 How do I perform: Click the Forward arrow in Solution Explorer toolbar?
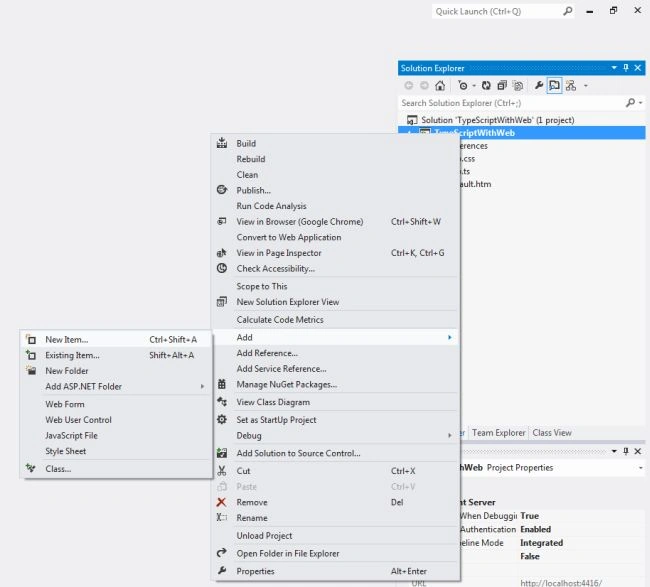[x=424, y=86]
